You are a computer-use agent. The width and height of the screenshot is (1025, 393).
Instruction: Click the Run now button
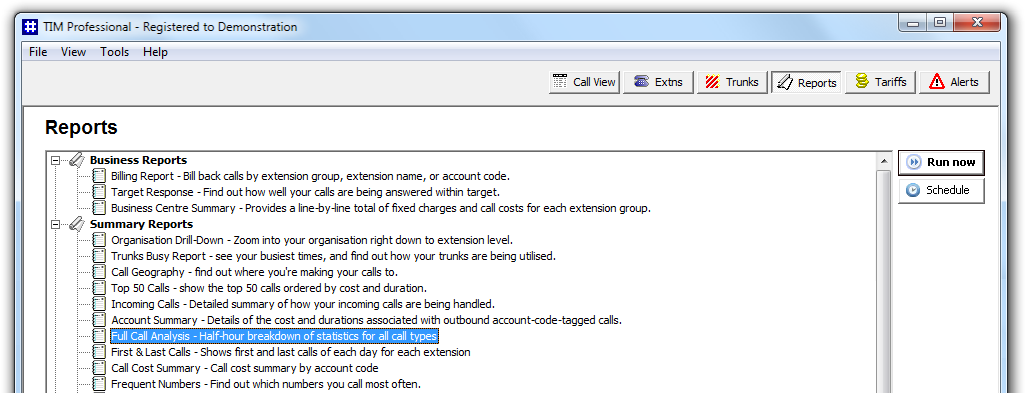point(941,162)
